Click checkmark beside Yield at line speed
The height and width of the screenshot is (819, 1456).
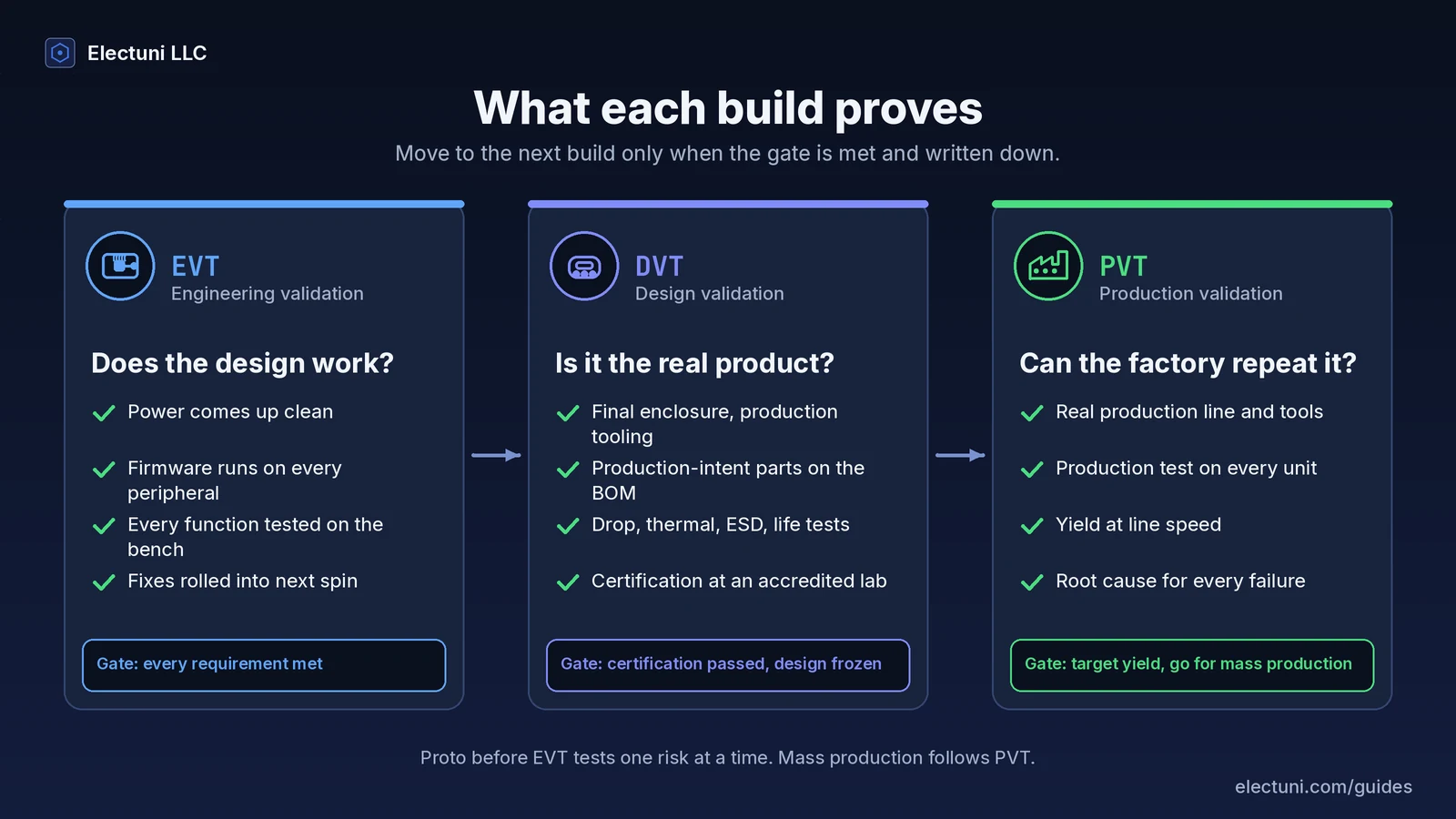[x=1032, y=526]
